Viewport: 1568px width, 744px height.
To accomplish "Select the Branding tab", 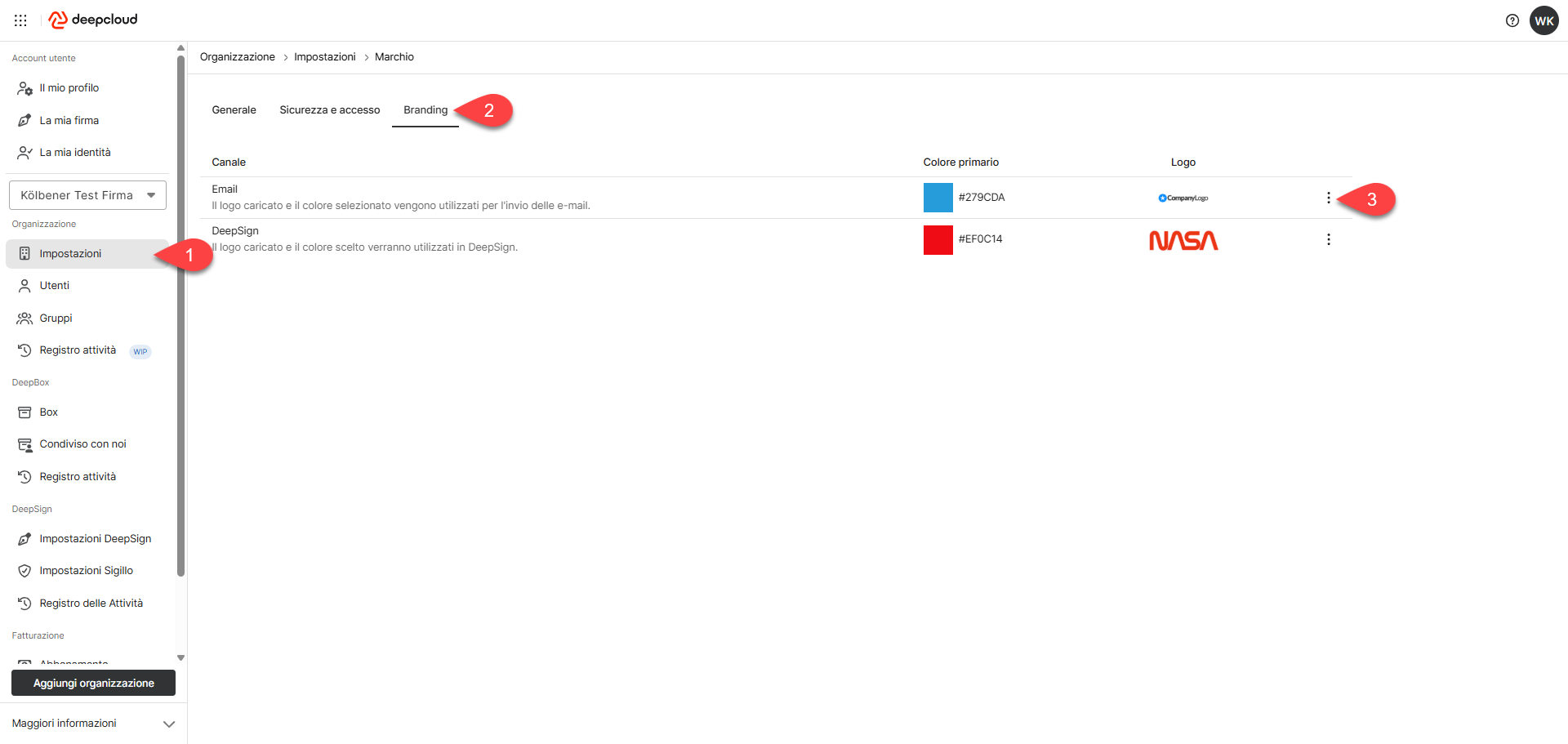I will tap(425, 110).
